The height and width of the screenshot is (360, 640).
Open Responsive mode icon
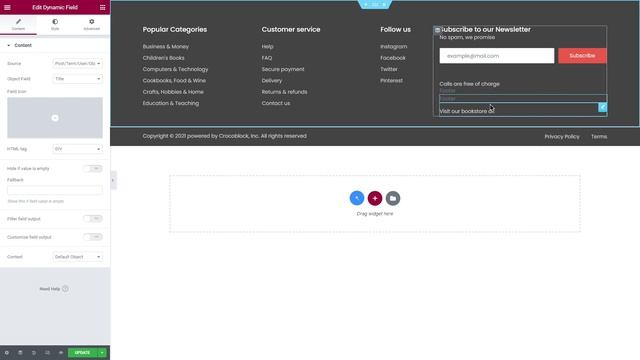click(x=47, y=353)
